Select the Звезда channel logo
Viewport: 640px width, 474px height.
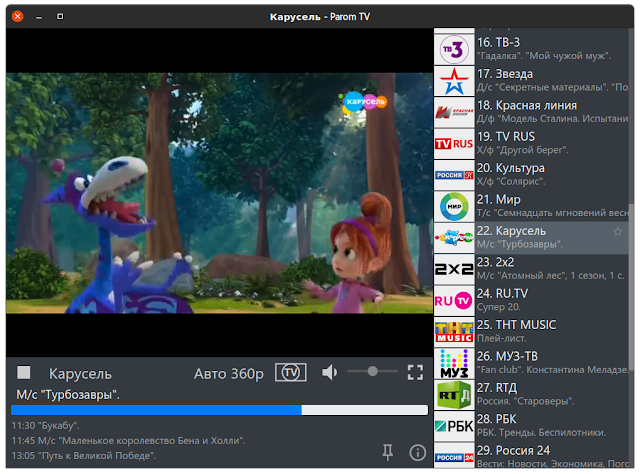[454, 81]
